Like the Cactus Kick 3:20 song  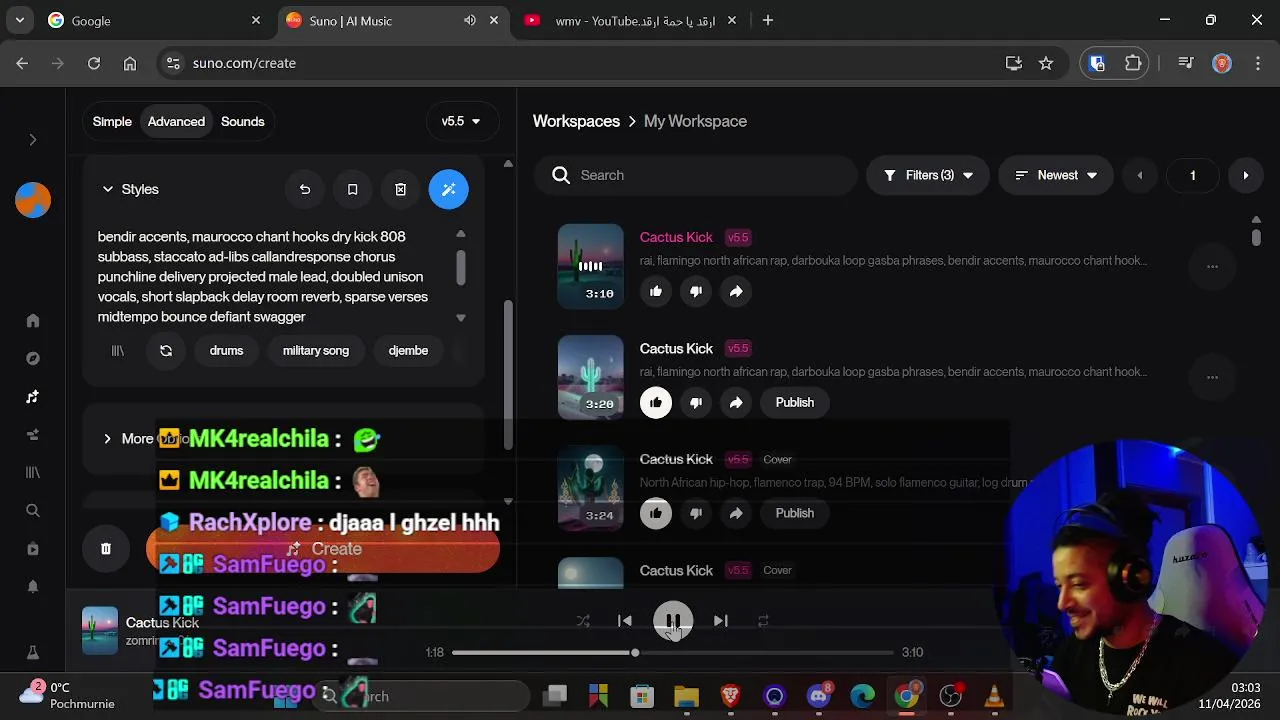tap(656, 402)
